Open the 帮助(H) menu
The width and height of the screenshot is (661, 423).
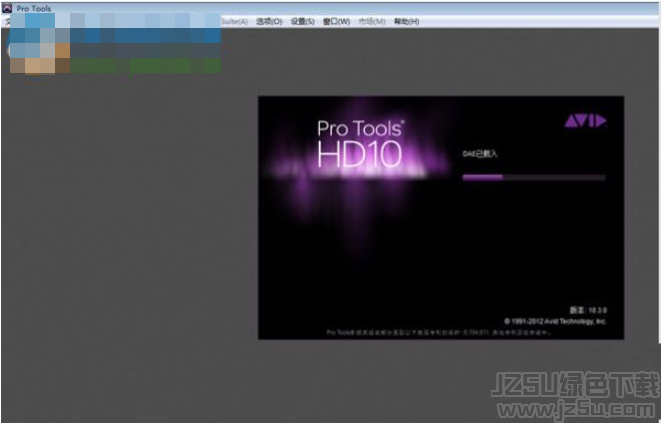click(406, 21)
